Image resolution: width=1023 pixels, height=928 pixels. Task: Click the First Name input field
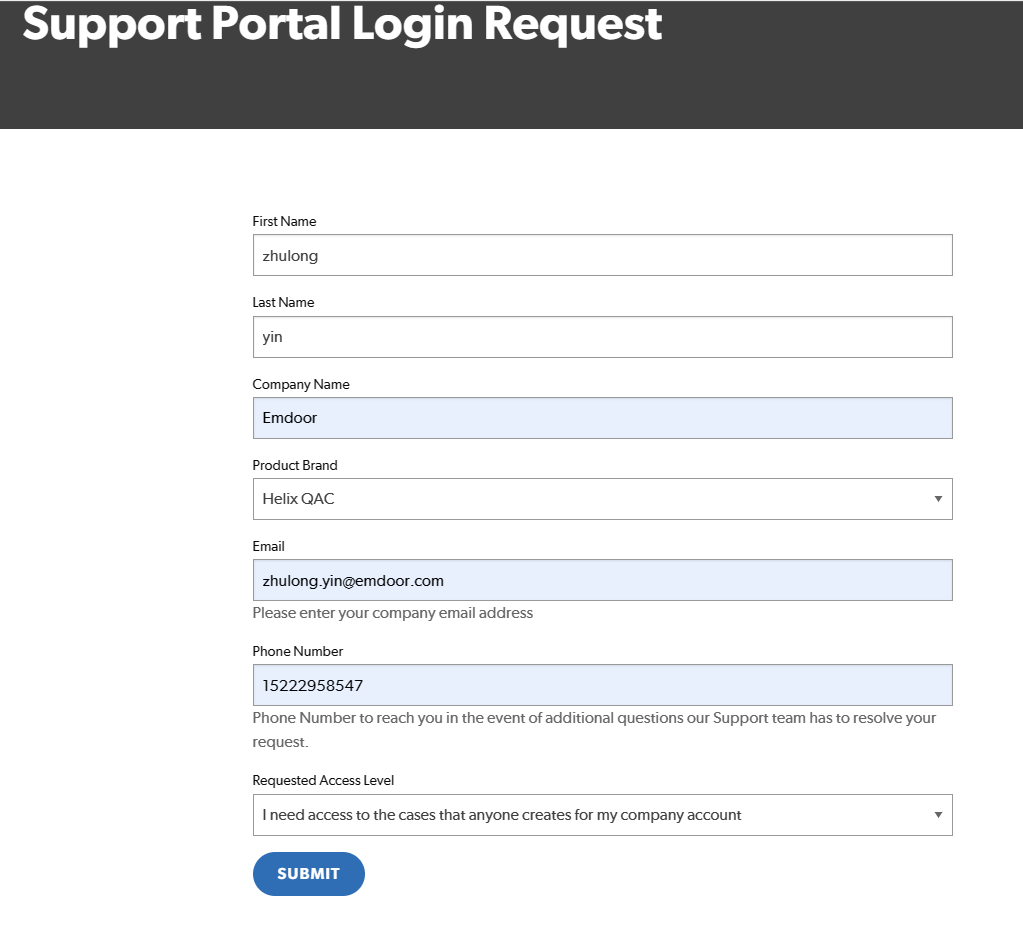(602, 255)
